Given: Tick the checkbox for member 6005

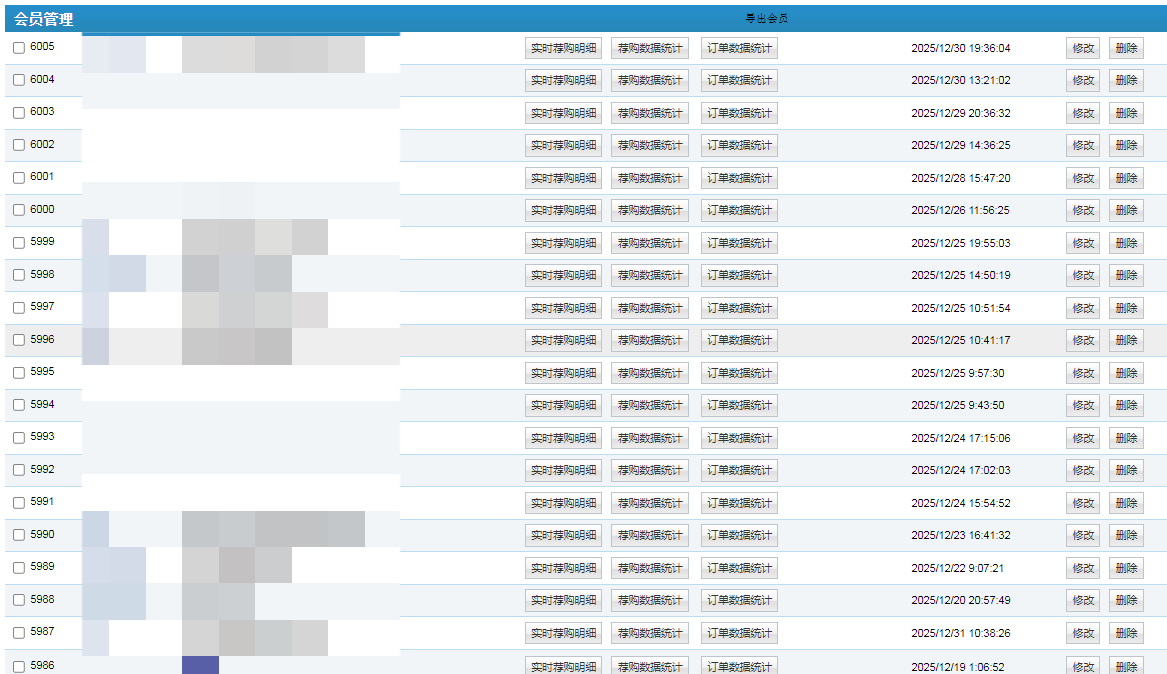Looking at the screenshot, I should (x=19, y=48).
